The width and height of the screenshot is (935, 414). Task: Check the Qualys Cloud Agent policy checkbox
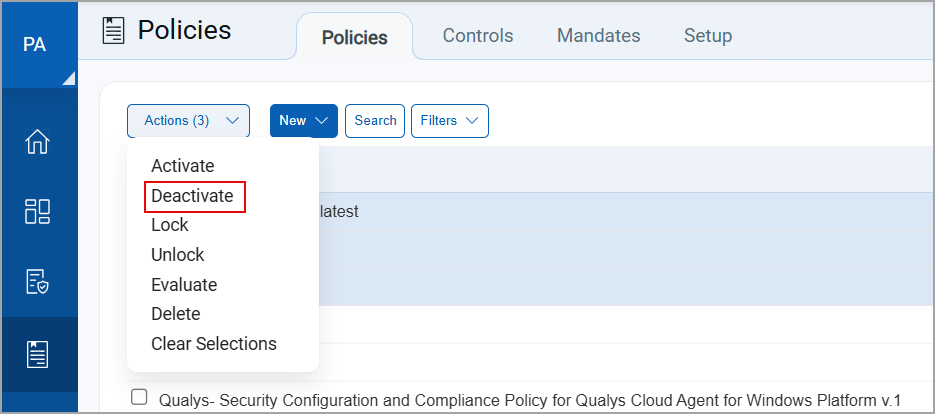point(138,397)
